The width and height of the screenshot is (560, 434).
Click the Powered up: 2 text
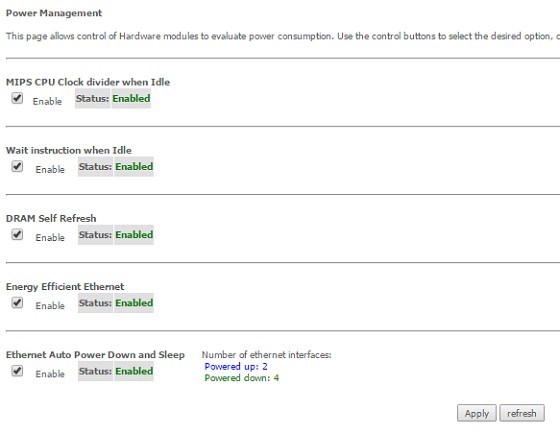coord(236,366)
